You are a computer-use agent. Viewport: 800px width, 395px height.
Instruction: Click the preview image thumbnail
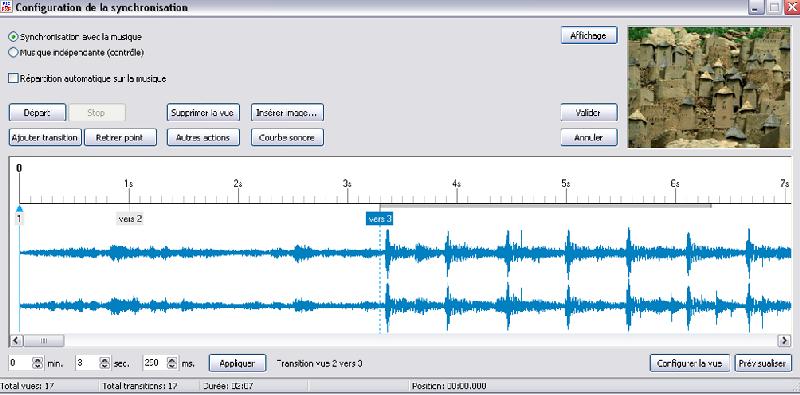(709, 87)
